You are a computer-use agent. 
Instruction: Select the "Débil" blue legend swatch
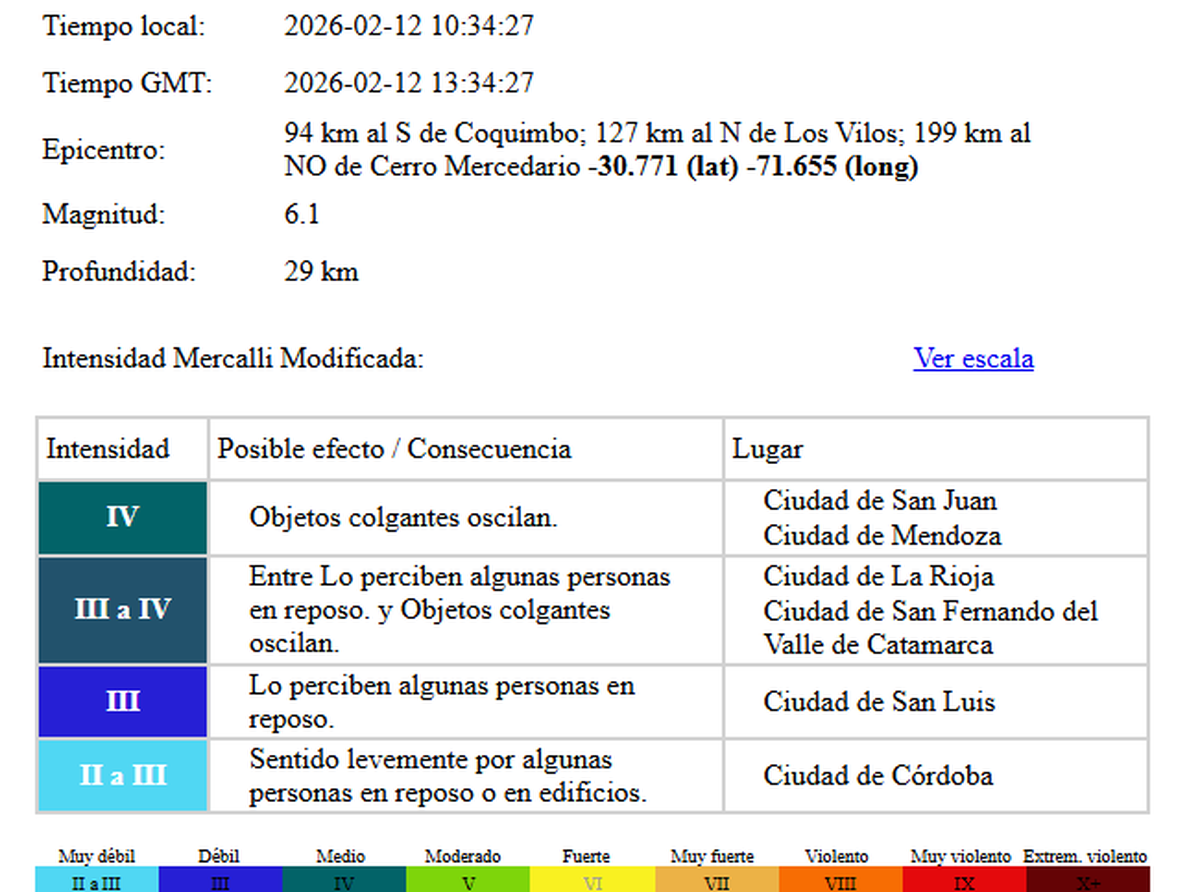point(220,879)
